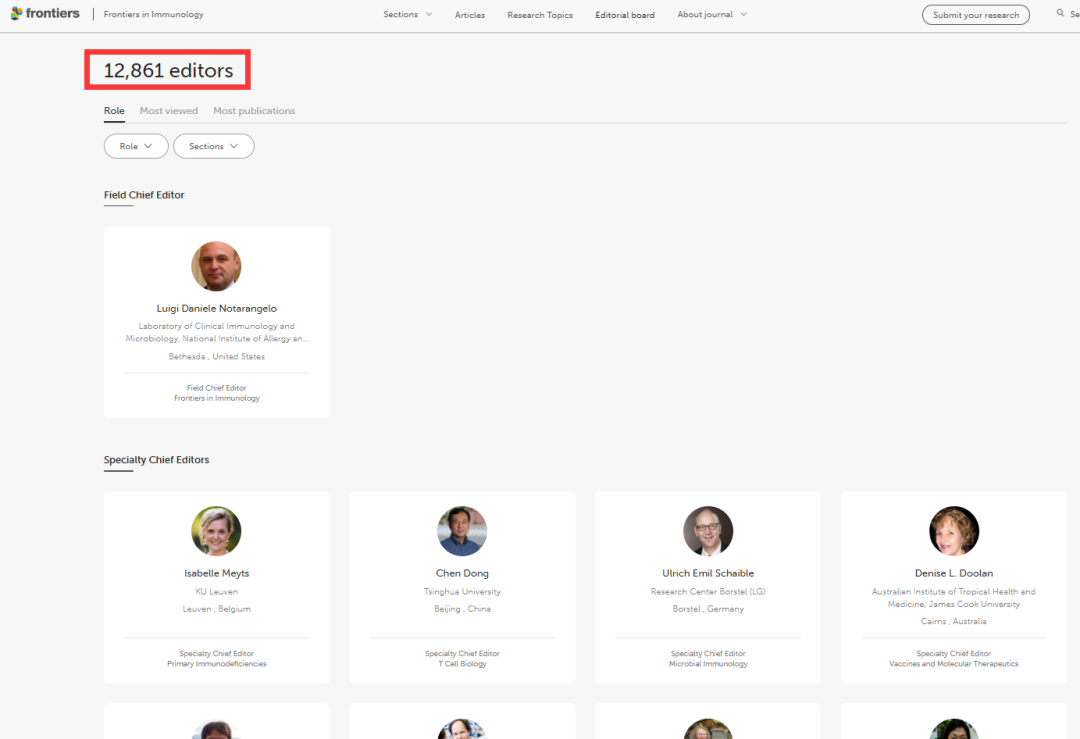Switch to Most viewed tab
The width and height of the screenshot is (1080, 739).
(169, 111)
